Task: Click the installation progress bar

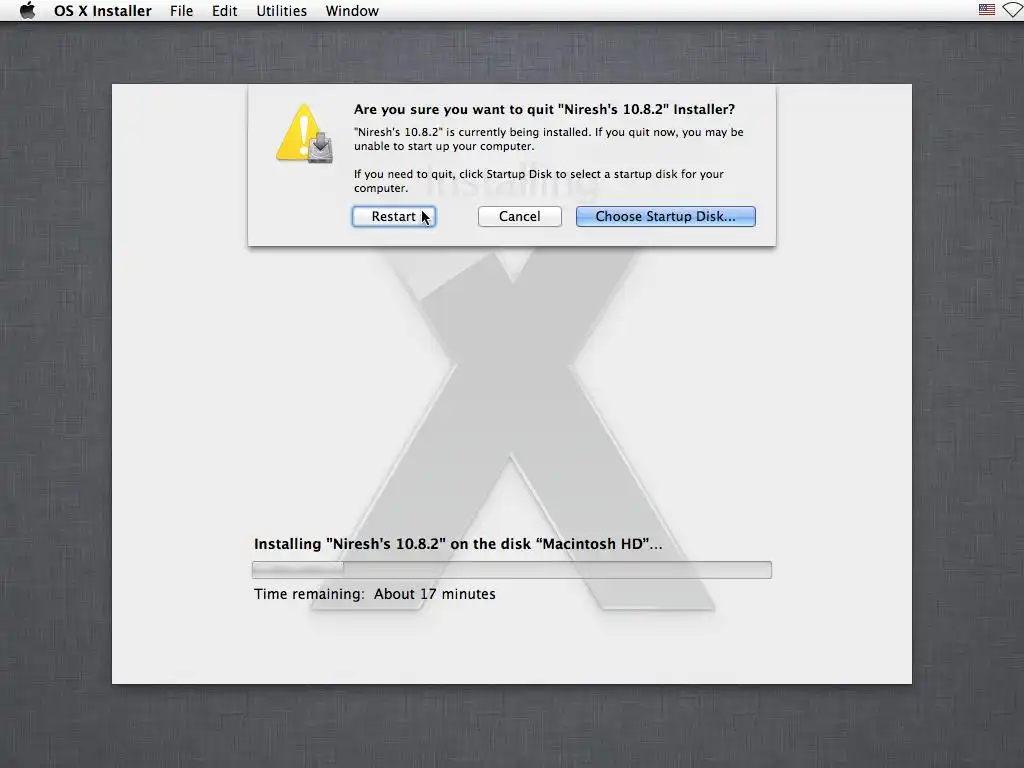Action: click(512, 569)
